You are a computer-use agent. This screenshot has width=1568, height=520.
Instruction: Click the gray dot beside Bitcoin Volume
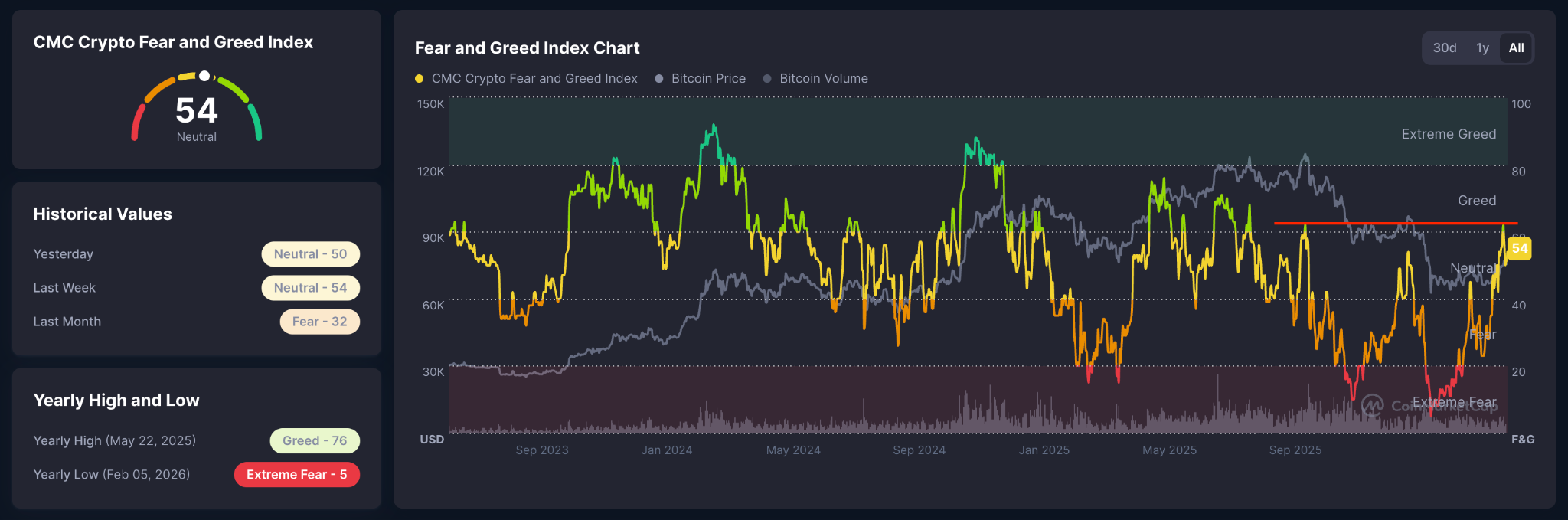pos(767,79)
